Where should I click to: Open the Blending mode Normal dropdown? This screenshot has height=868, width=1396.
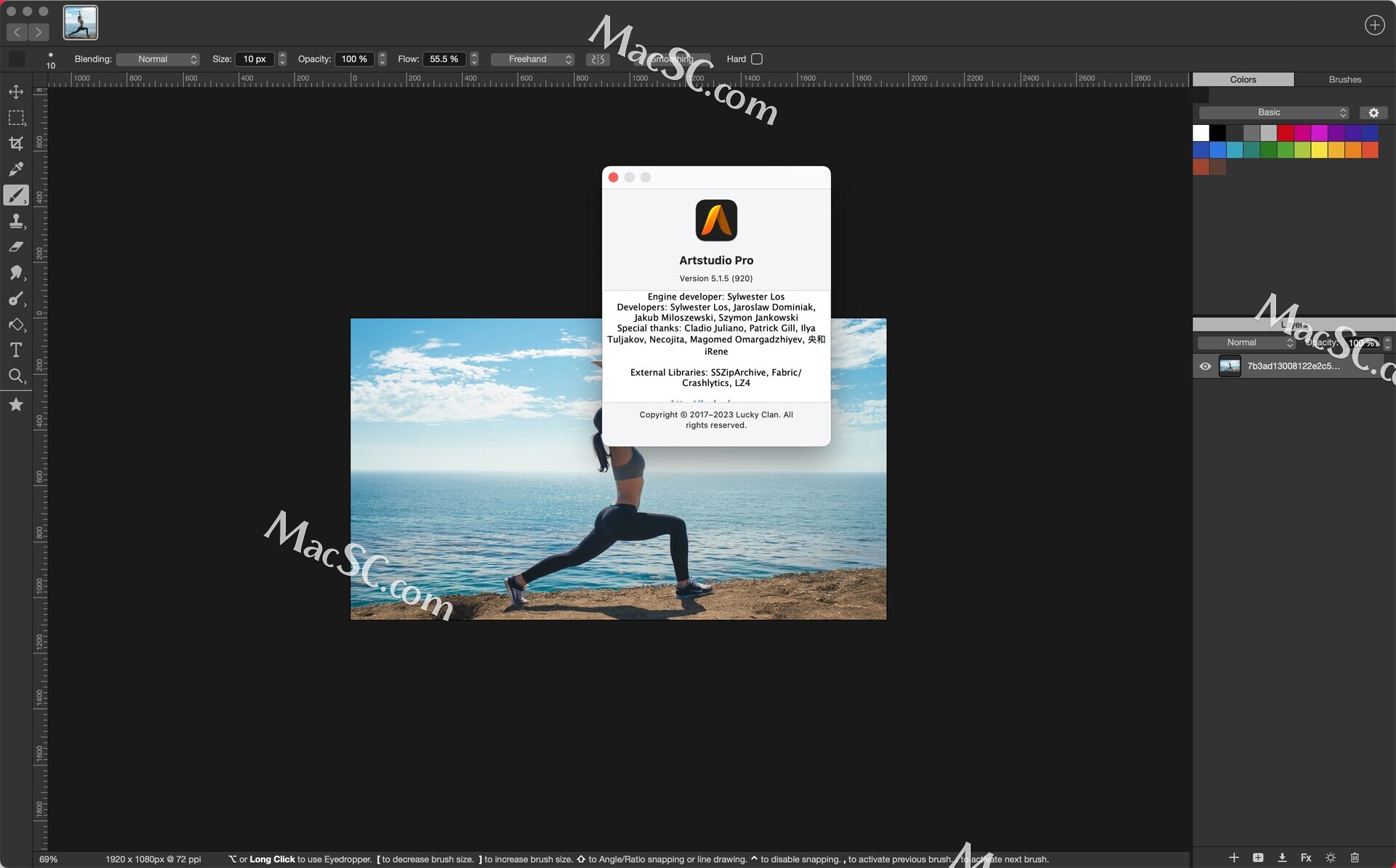(158, 60)
